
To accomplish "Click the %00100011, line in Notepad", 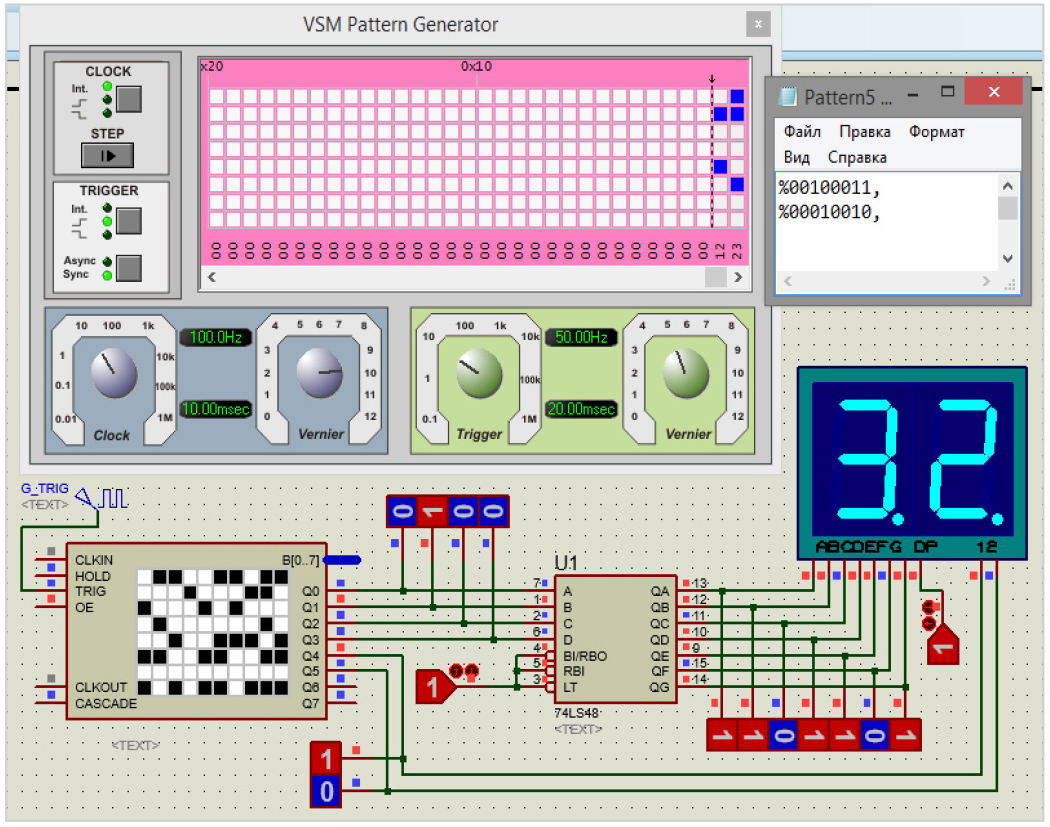I will tap(829, 188).
